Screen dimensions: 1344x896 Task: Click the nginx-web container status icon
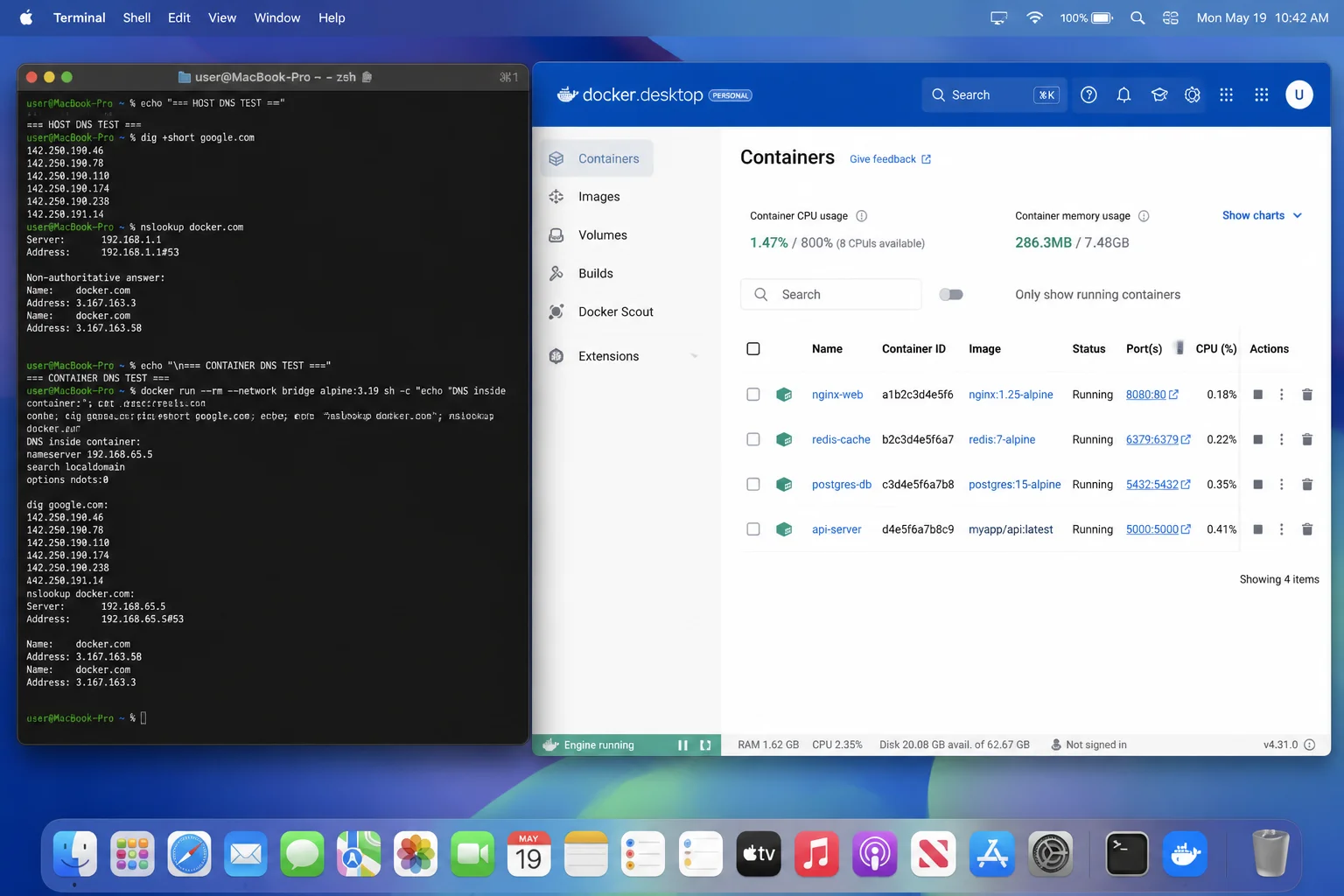784,395
